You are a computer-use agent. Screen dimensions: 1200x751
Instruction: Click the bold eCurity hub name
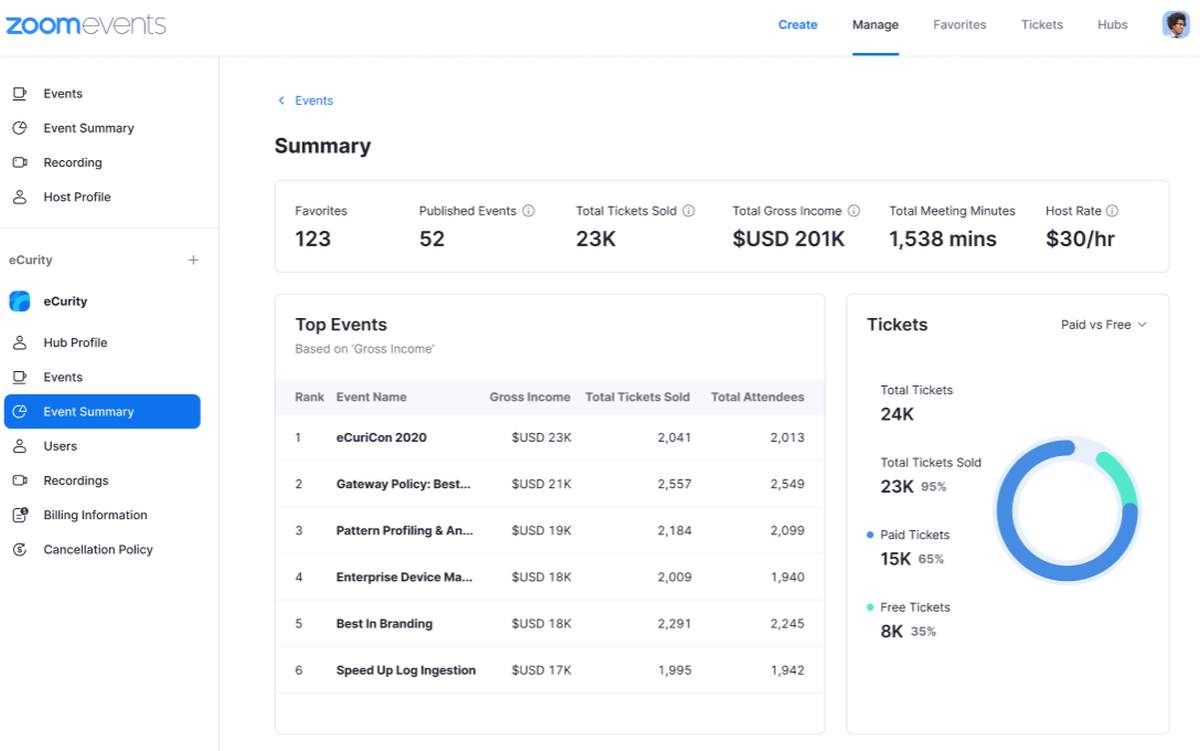click(65, 301)
